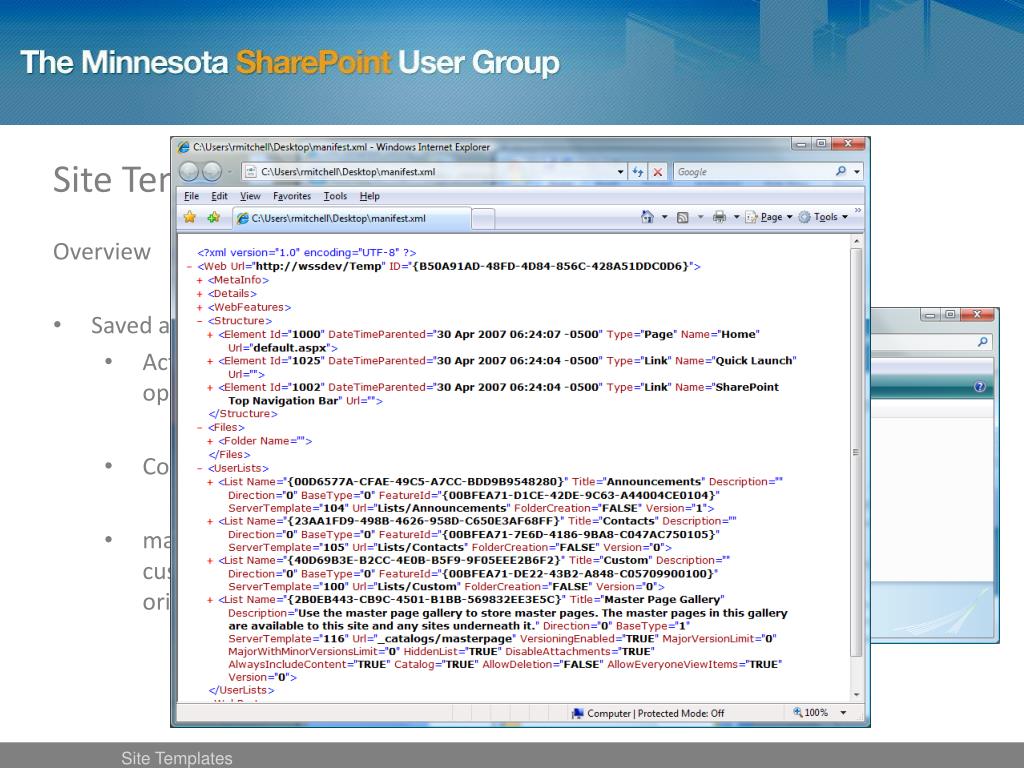This screenshot has width=1024, height=768.
Task: Click the blue help icon in the background window
Action: pyautogui.click(x=980, y=386)
